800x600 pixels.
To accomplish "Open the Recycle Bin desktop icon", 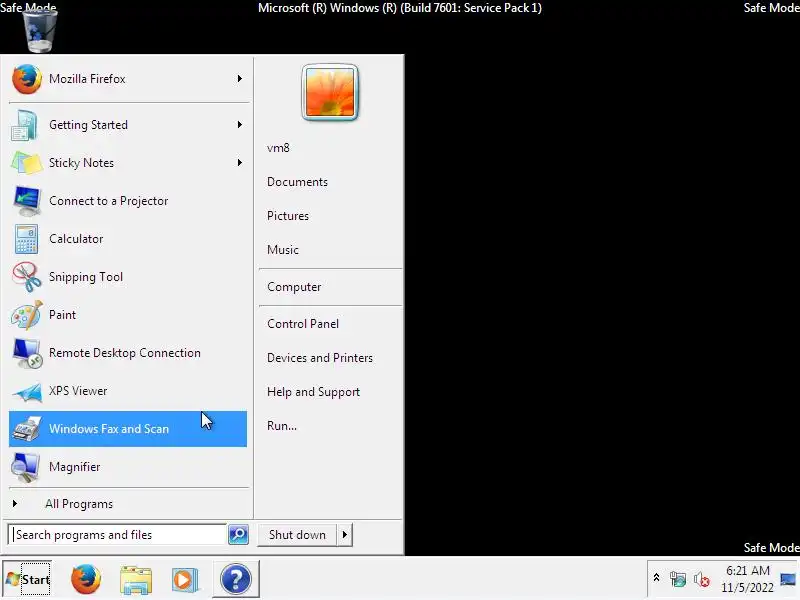I will [x=40, y=31].
